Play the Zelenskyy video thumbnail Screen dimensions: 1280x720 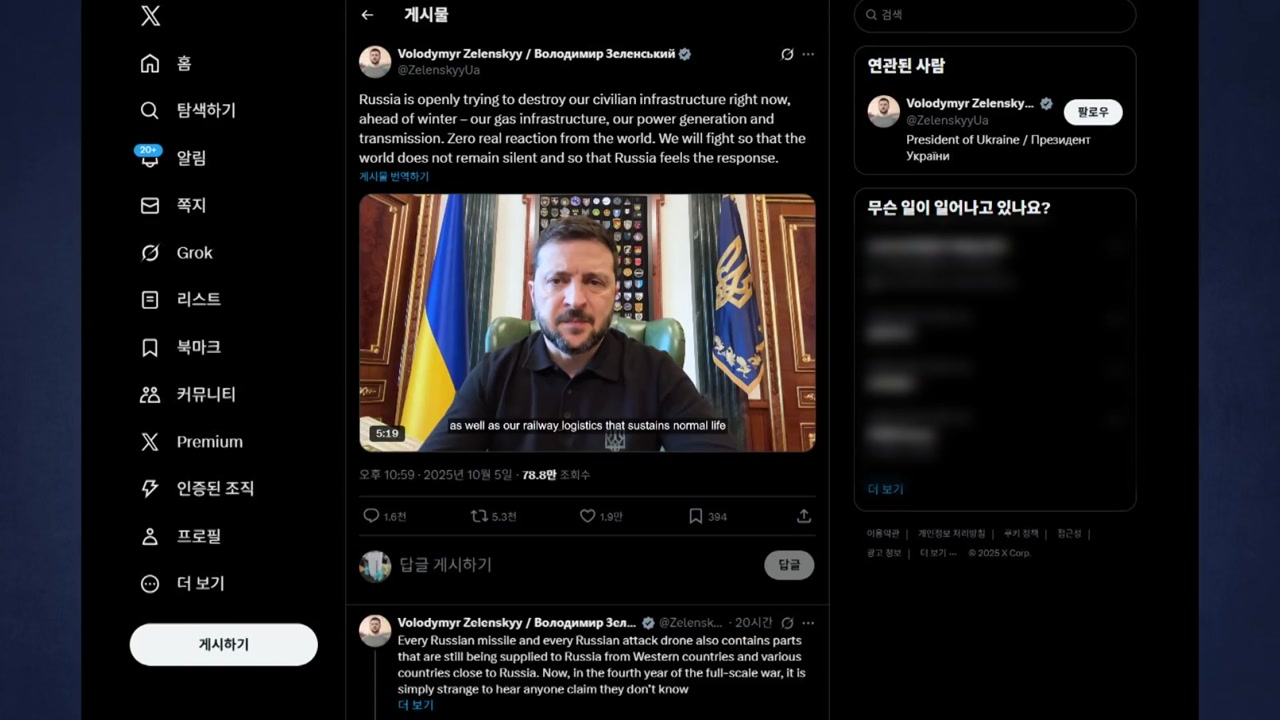[x=587, y=323]
